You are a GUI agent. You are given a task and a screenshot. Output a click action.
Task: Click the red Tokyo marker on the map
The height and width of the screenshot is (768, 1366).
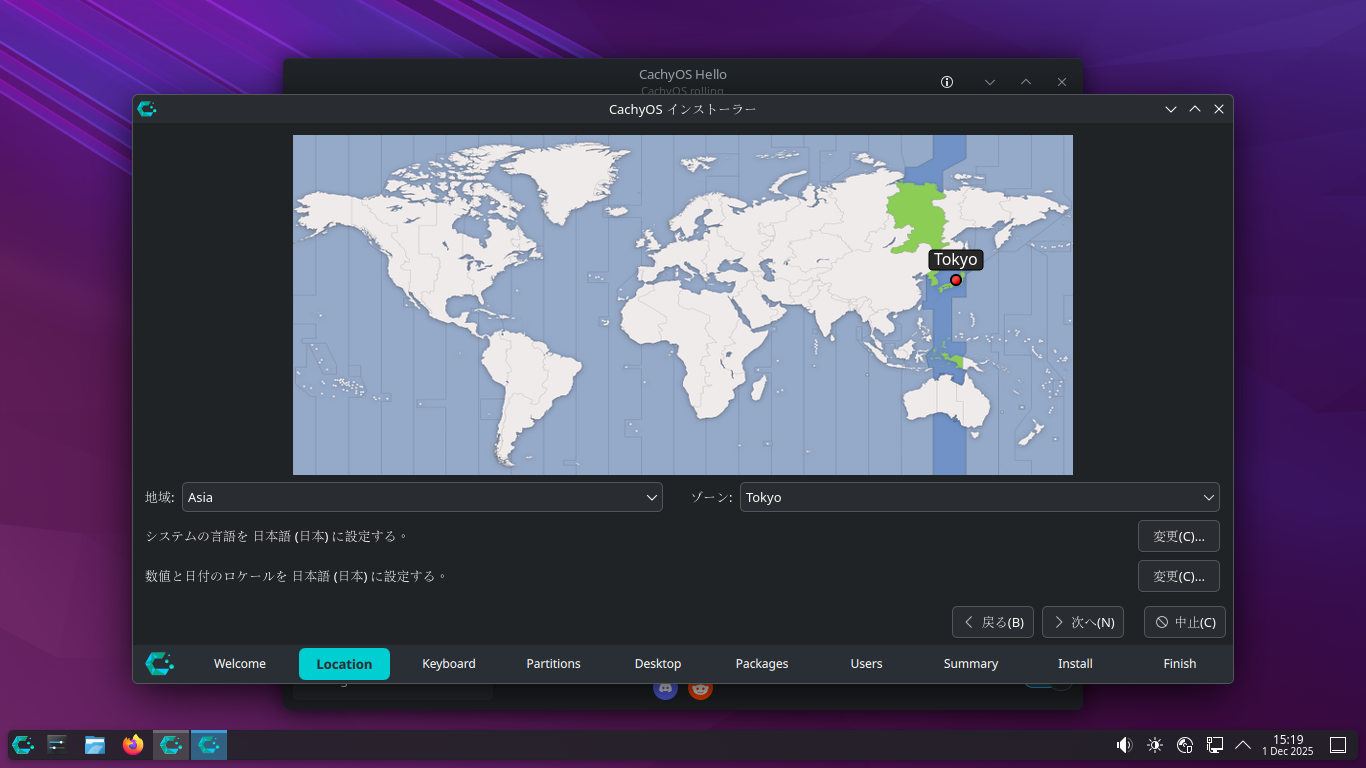(x=956, y=280)
